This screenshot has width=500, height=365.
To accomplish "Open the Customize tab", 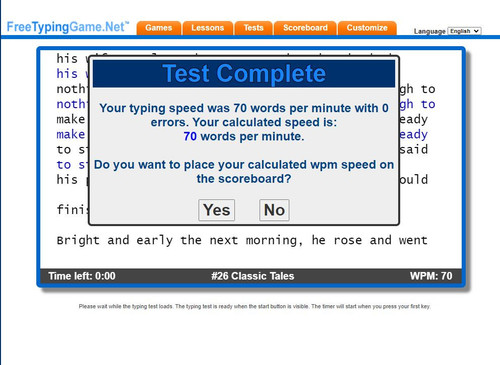I will pos(367,28).
